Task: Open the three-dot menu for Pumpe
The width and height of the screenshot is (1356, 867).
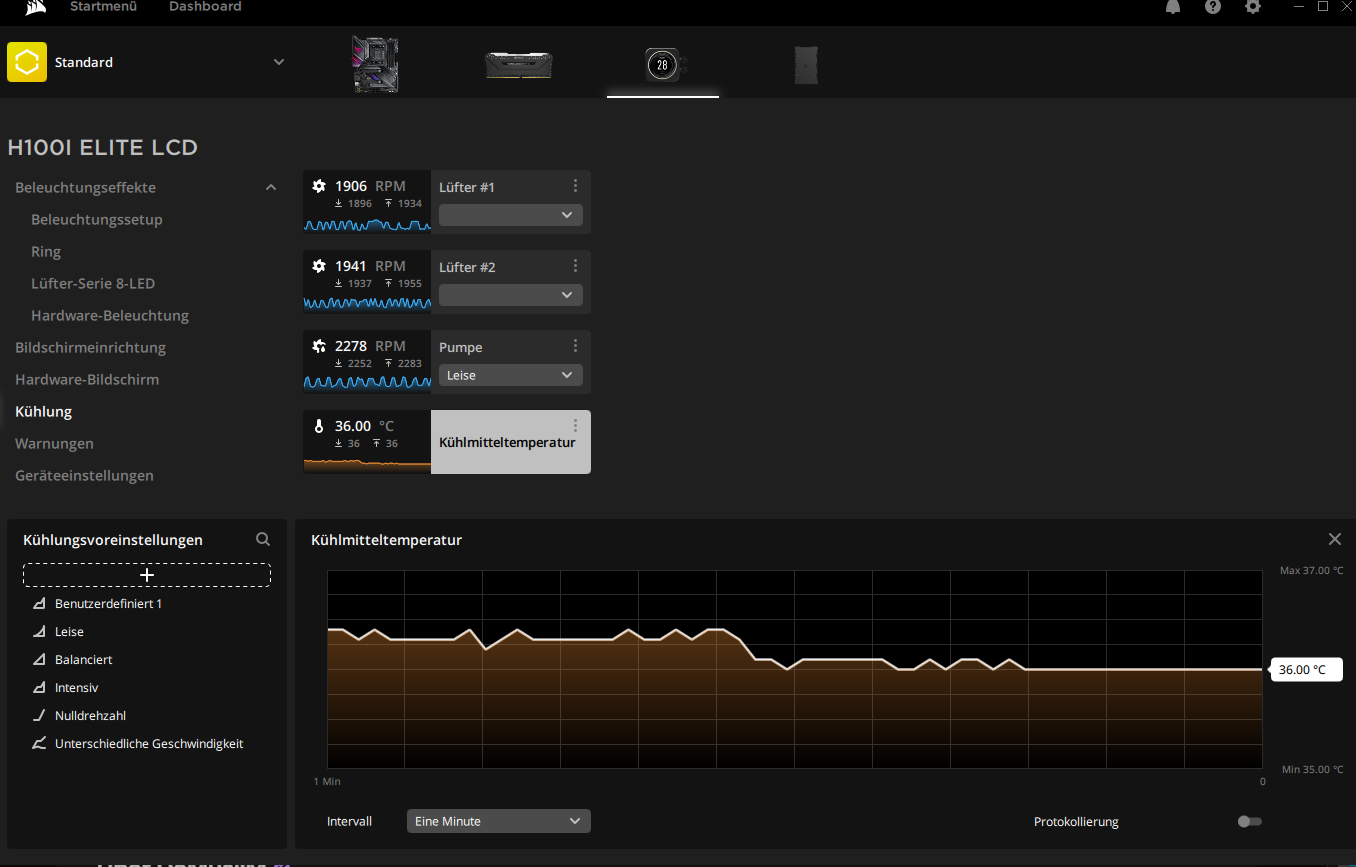Action: (575, 346)
